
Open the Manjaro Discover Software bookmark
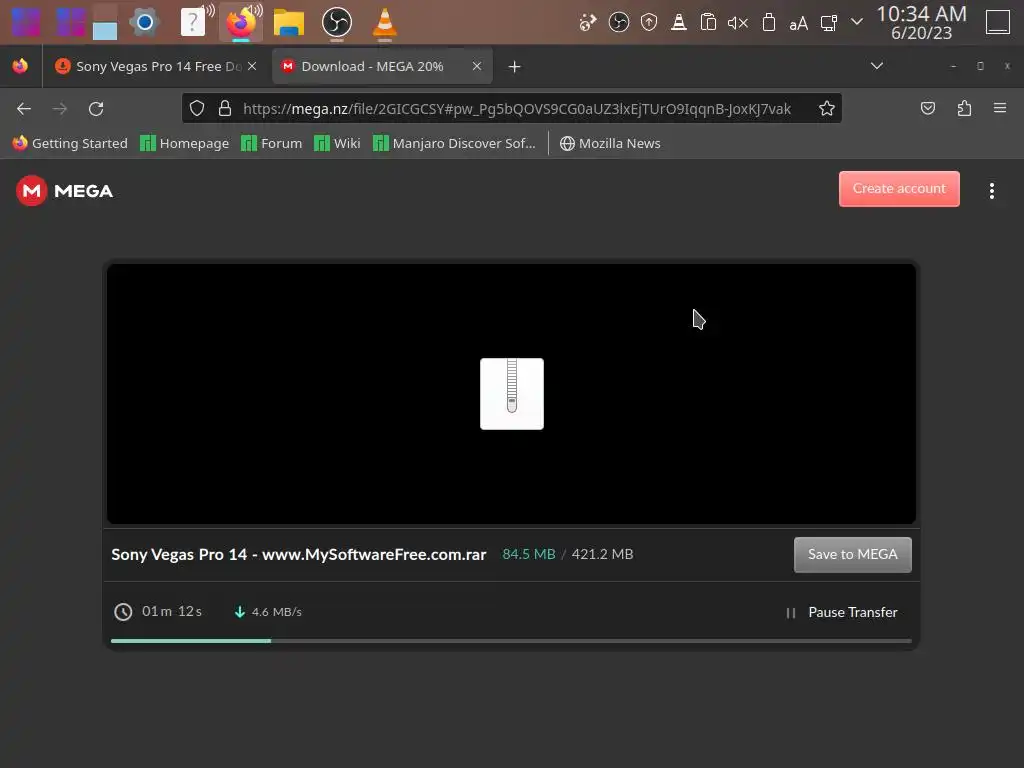tap(454, 143)
